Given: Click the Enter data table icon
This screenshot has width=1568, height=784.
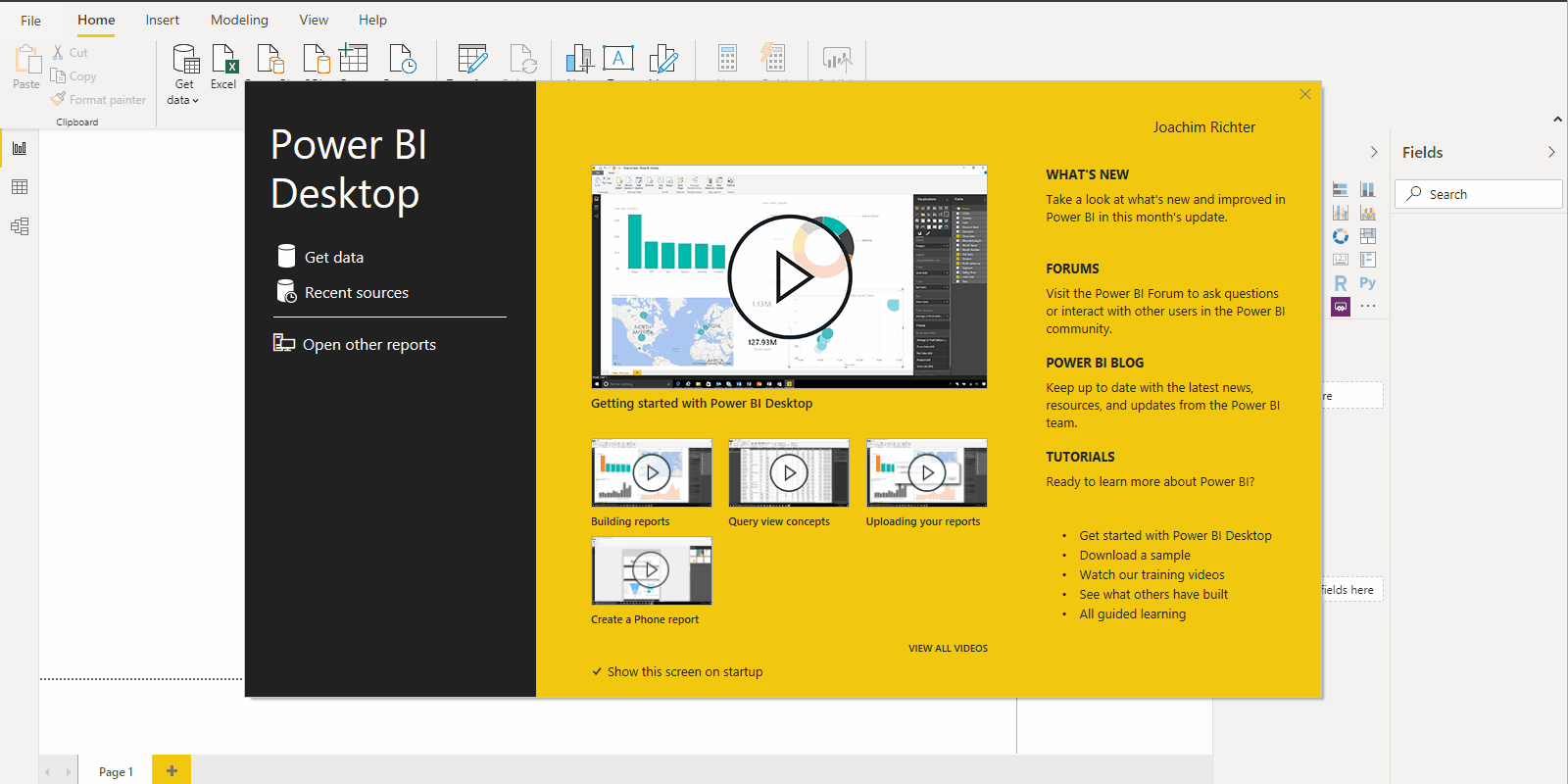Looking at the screenshot, I should coord(354,58).
